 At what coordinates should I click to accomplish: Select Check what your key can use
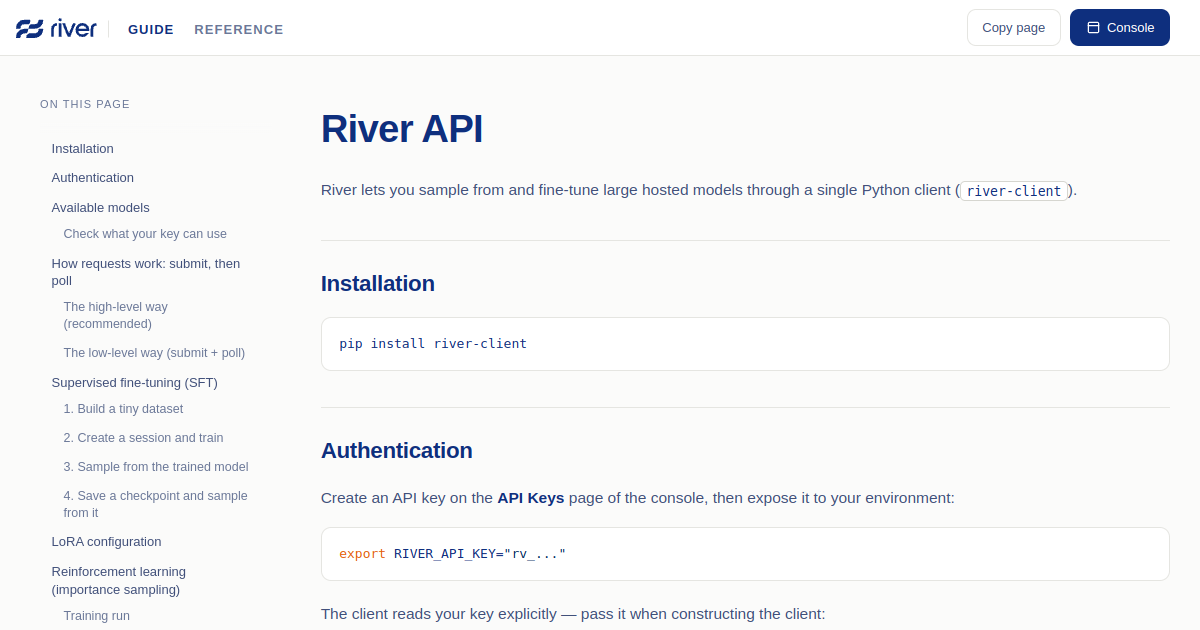[x=145, y=234]
